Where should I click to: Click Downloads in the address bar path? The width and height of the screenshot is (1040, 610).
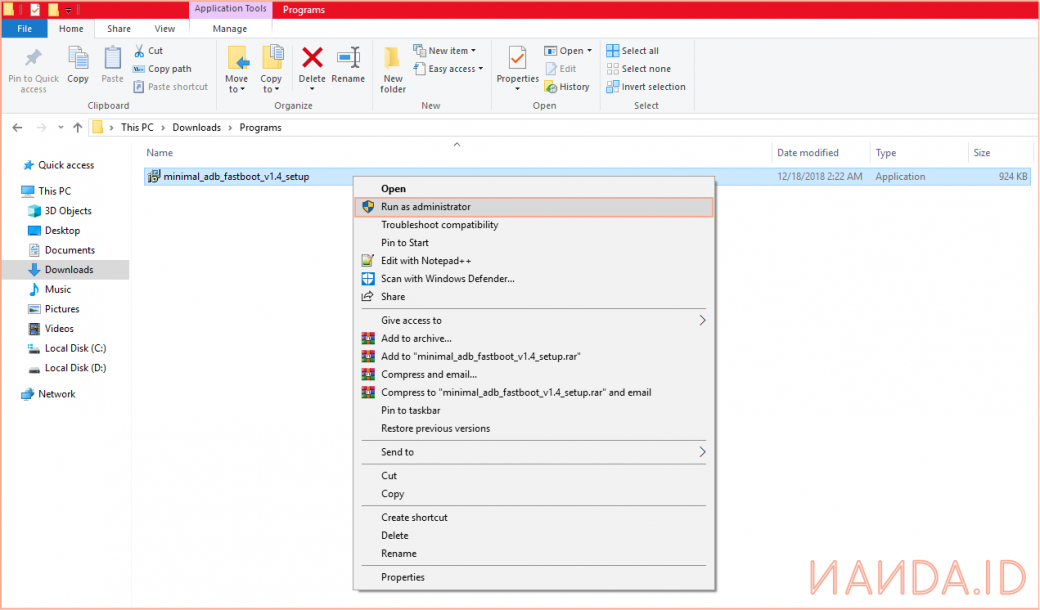[x=196, y=128]
